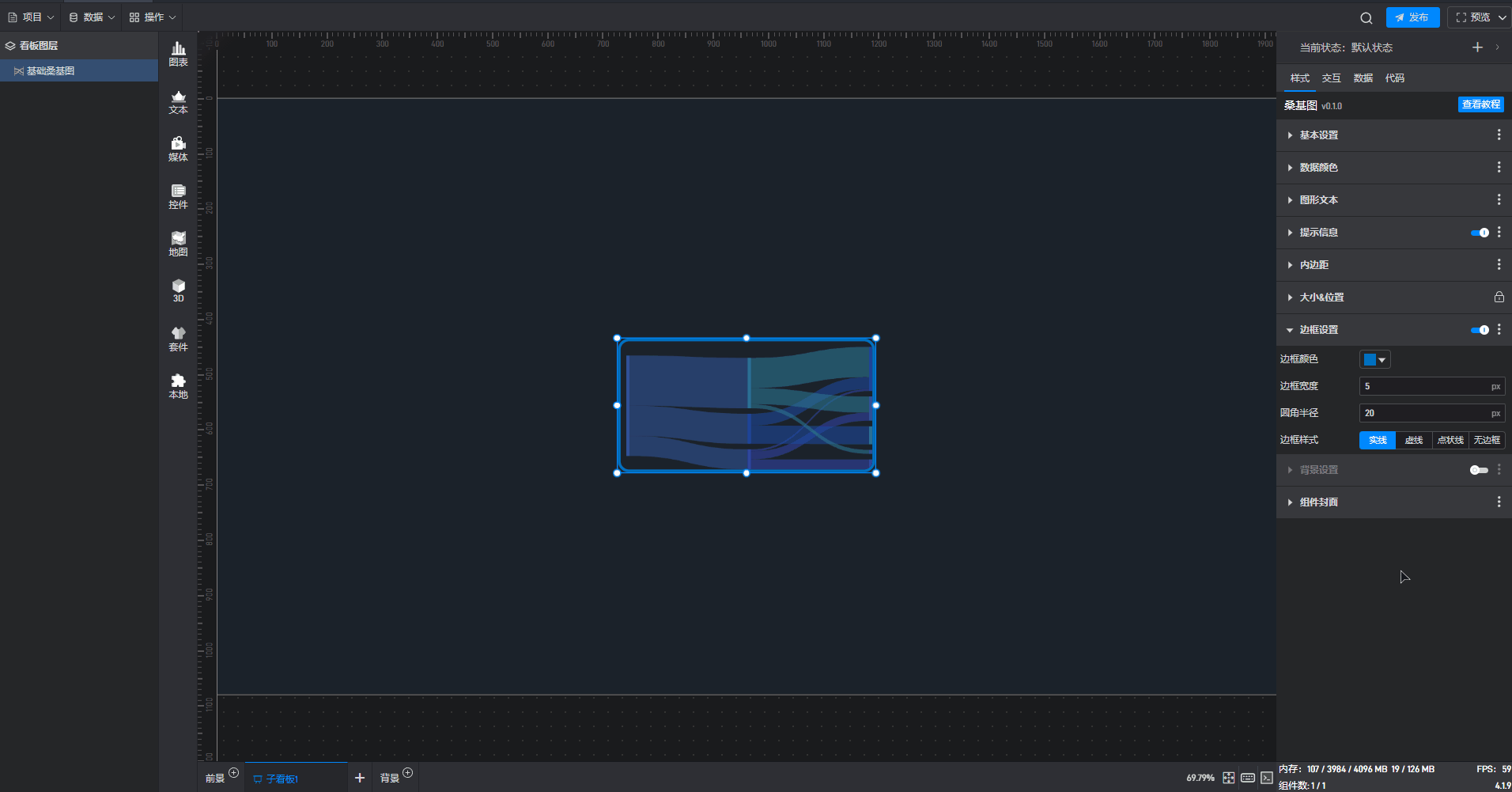Click the 查看教程 tutorial button
The image size is (1512, 792).
[x=1480, y=104]
